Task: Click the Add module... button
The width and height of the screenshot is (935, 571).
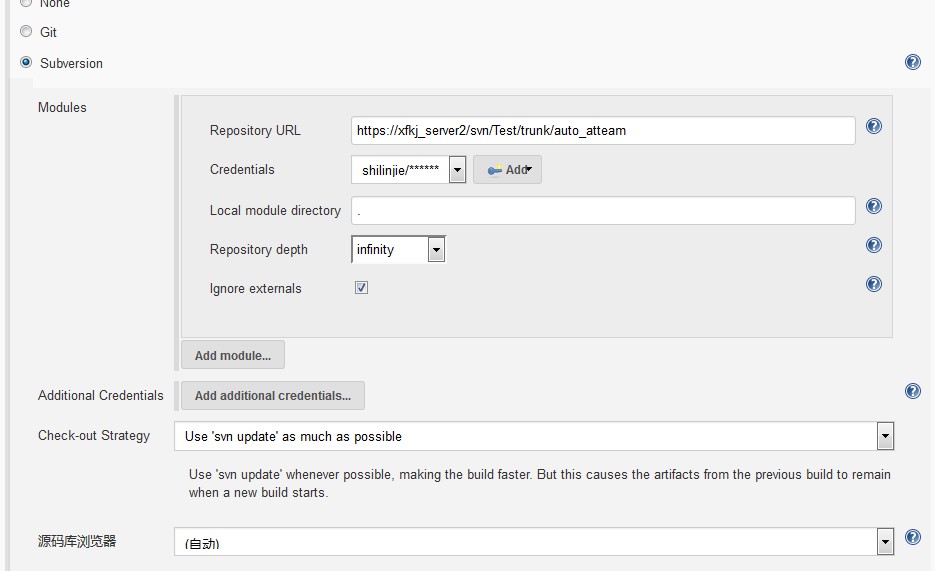Action: [x=232, y=355]
